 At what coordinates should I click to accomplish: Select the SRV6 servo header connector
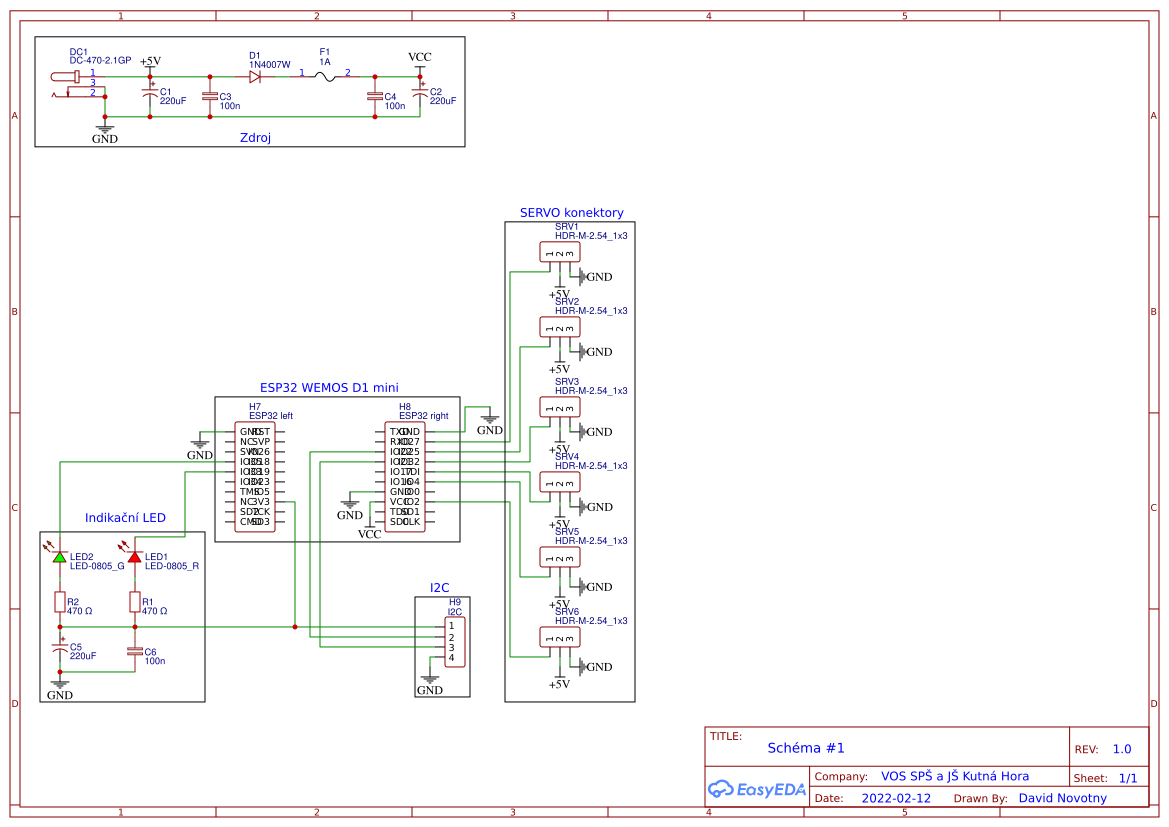pos(560,637)
